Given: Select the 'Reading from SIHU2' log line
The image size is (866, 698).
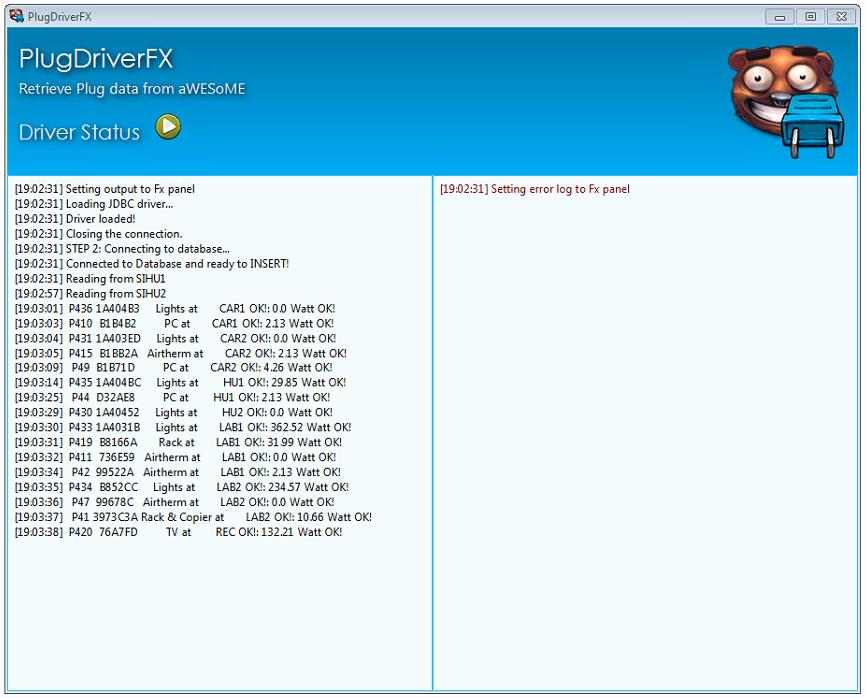Looking at the screenshot, I should [x=90, y=293].
